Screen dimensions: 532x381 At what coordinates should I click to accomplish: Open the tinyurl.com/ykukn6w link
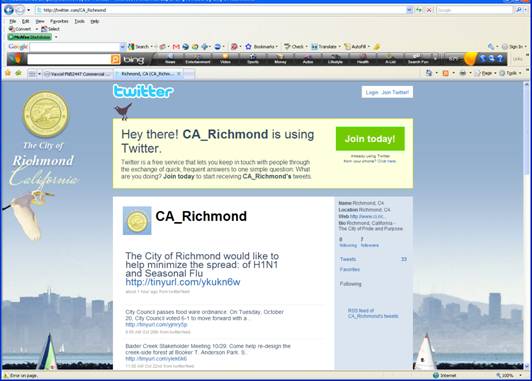tap(183, 282)
